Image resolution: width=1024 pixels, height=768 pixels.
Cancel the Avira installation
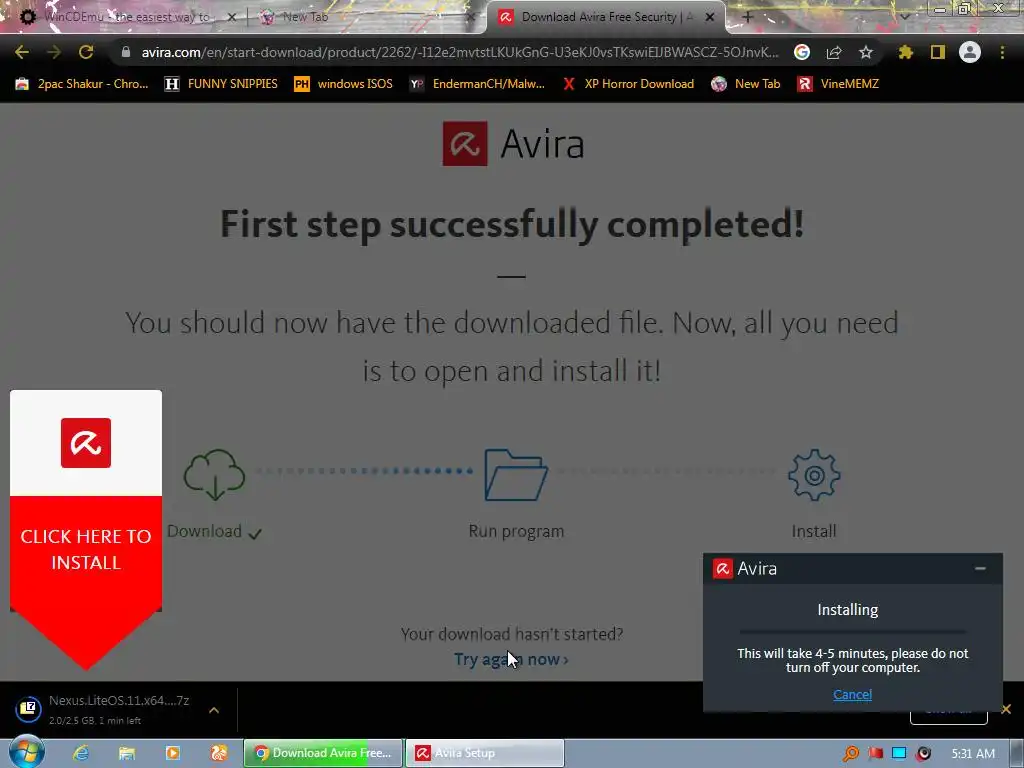click(x=852, y=694)
